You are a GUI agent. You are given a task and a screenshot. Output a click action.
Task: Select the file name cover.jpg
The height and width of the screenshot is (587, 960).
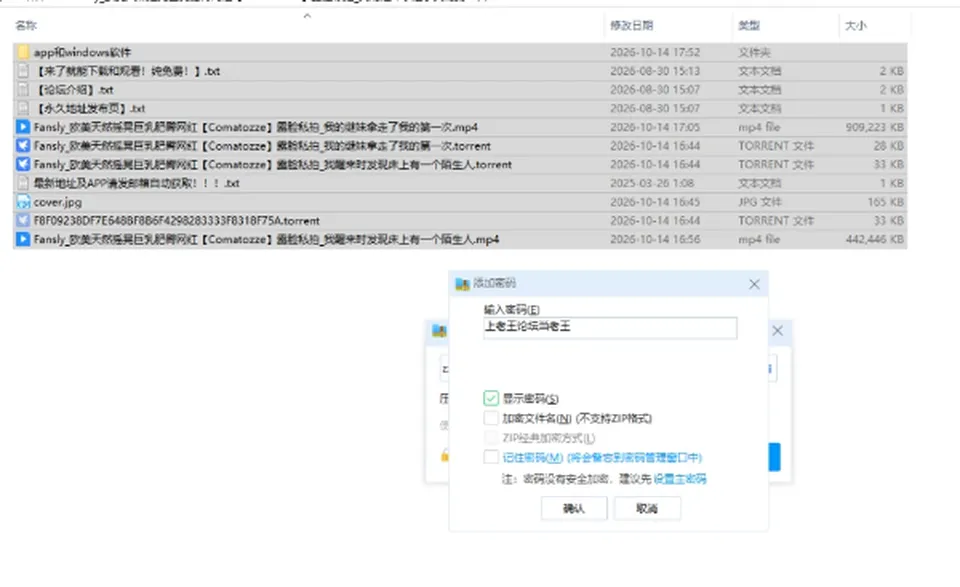coord(58,202)
